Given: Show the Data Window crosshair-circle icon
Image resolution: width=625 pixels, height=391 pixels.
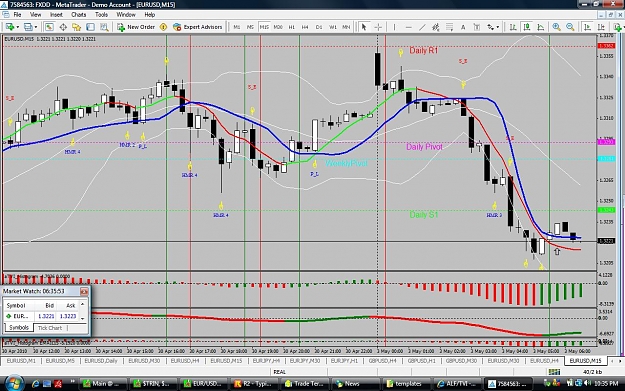Looking at the screenshot, I should click(63, 27).
